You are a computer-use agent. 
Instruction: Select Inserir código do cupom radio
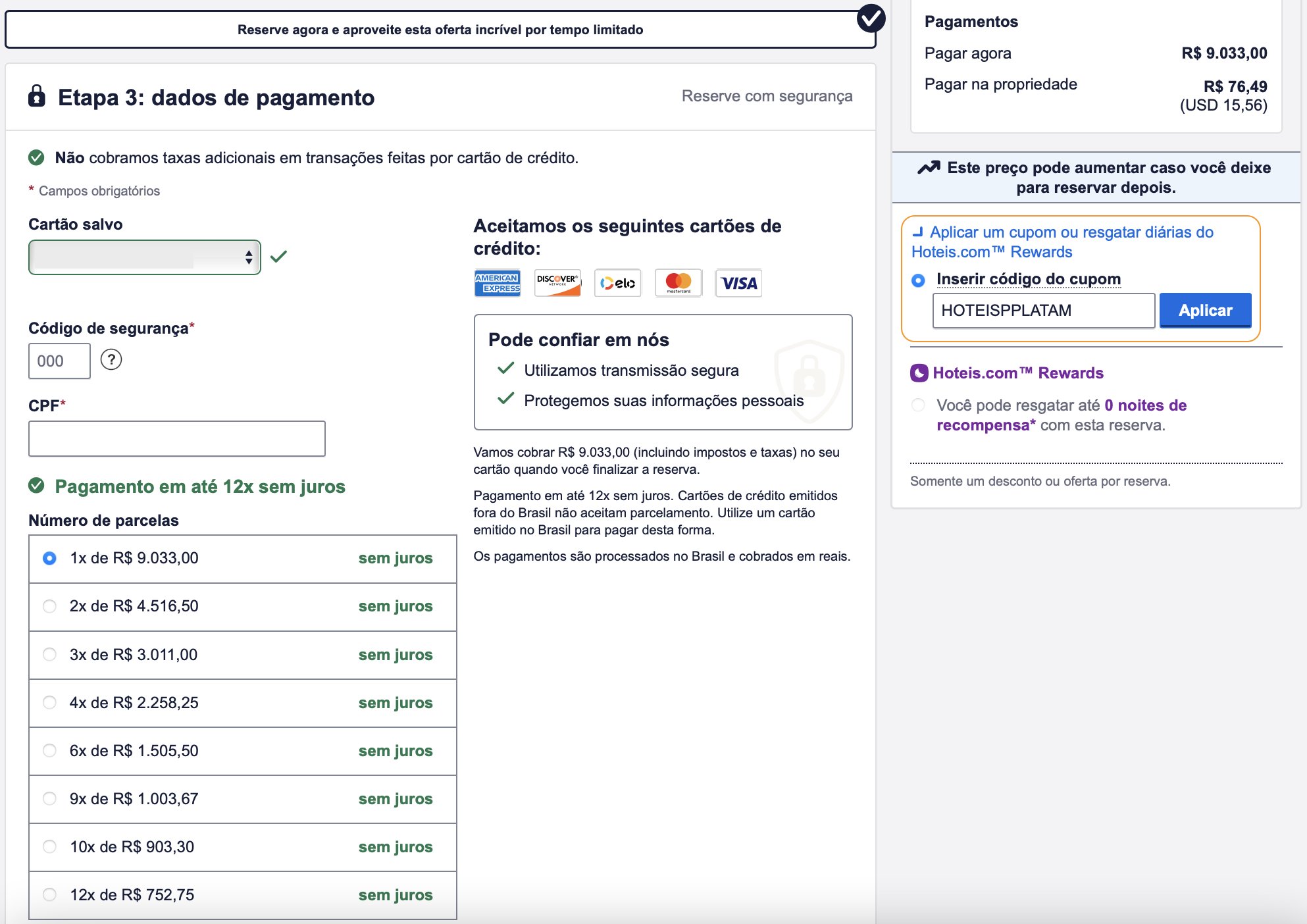tap(918, 280)
